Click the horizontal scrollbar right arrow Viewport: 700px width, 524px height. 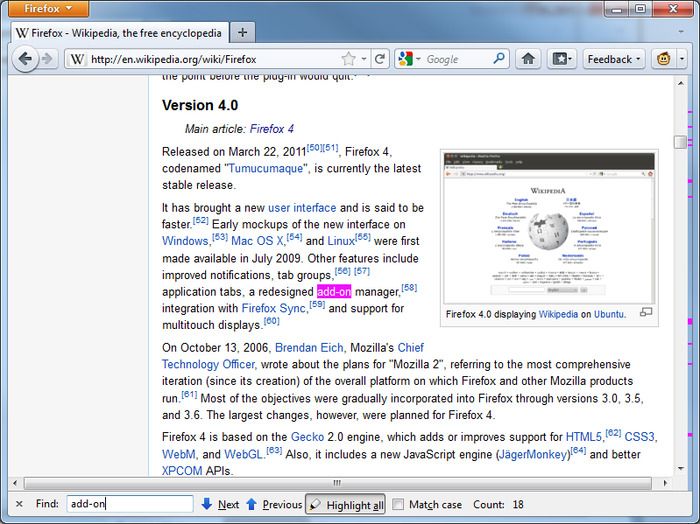(x=665, y=483)
